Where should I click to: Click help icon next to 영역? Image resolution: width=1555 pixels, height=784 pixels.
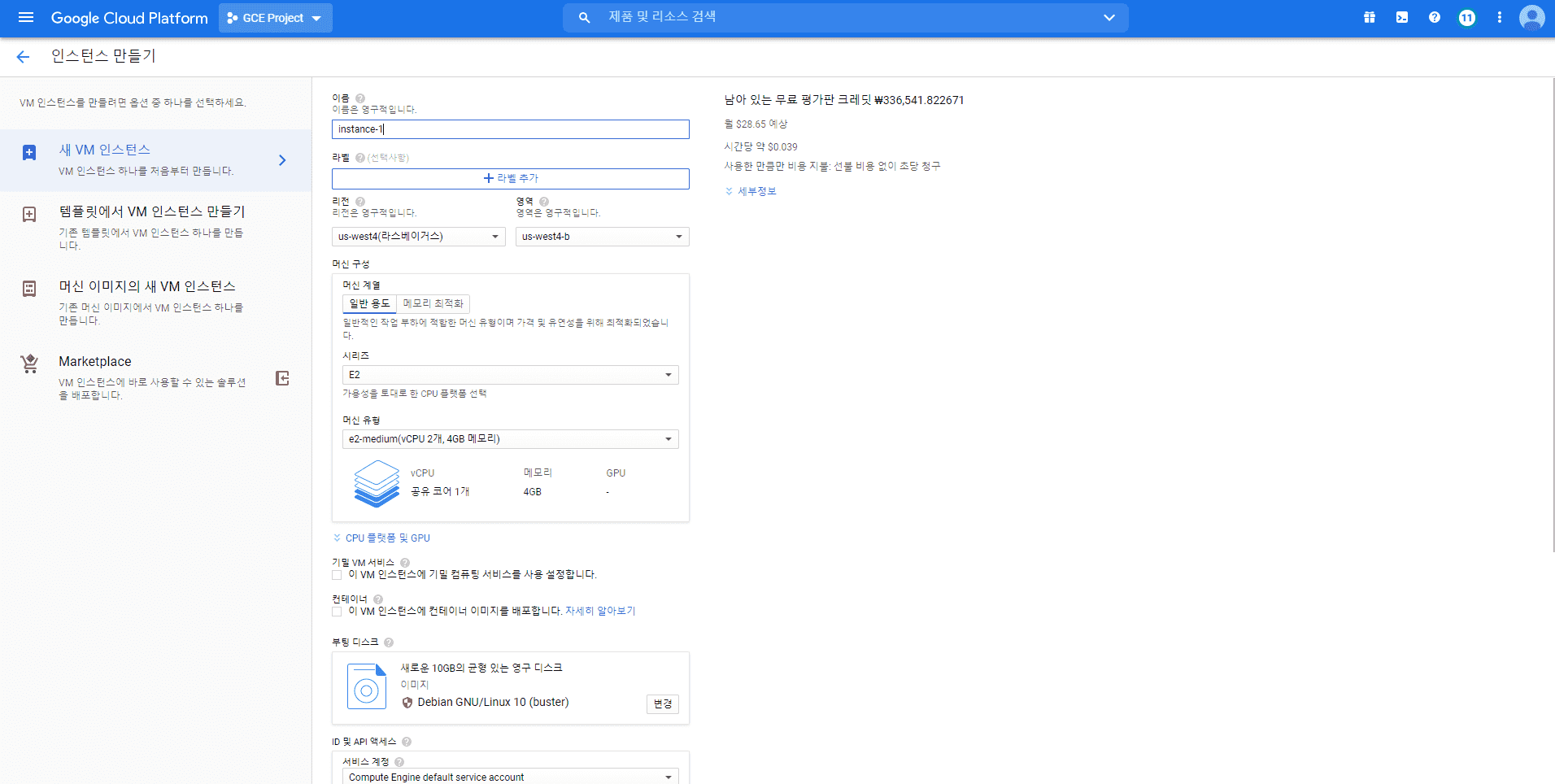[x=544, y=202]
